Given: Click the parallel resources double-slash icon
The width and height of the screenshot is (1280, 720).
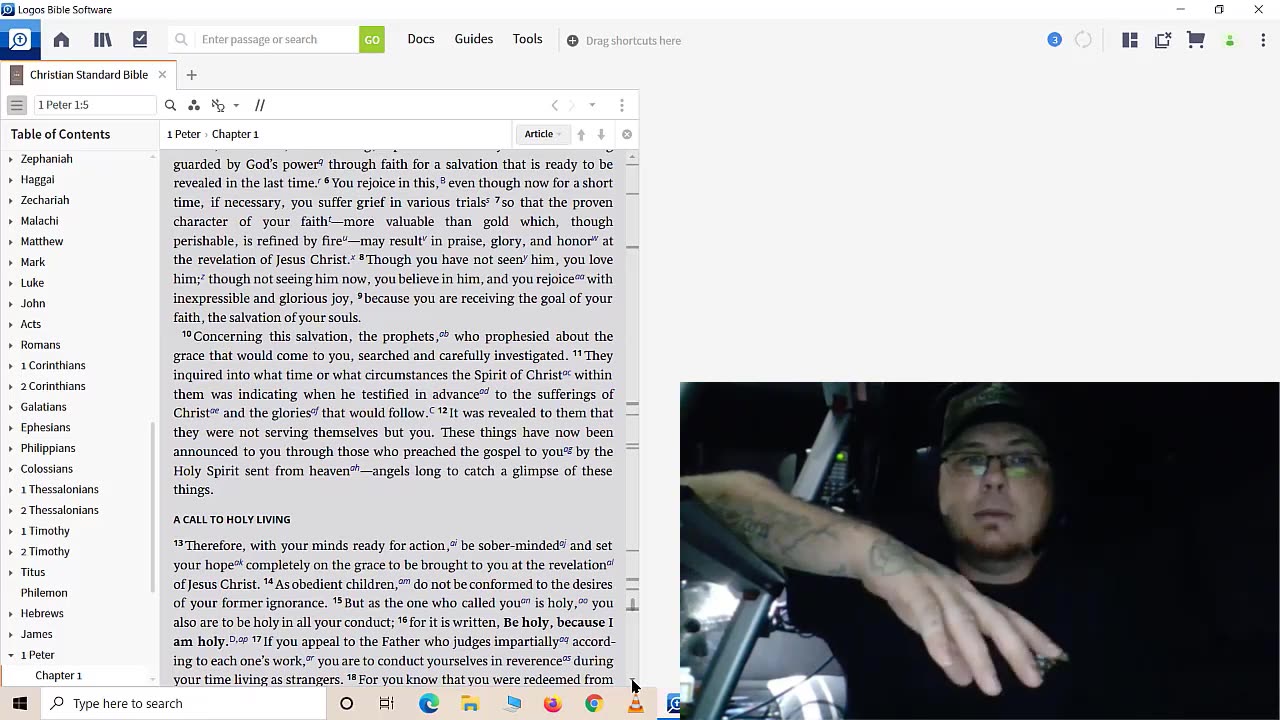Looking at the screenshot, I should pos(260,105).
